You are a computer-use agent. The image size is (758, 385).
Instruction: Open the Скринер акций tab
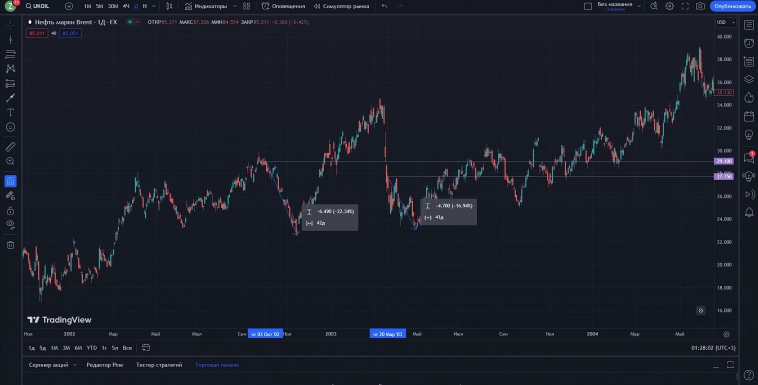click(48, 365)
